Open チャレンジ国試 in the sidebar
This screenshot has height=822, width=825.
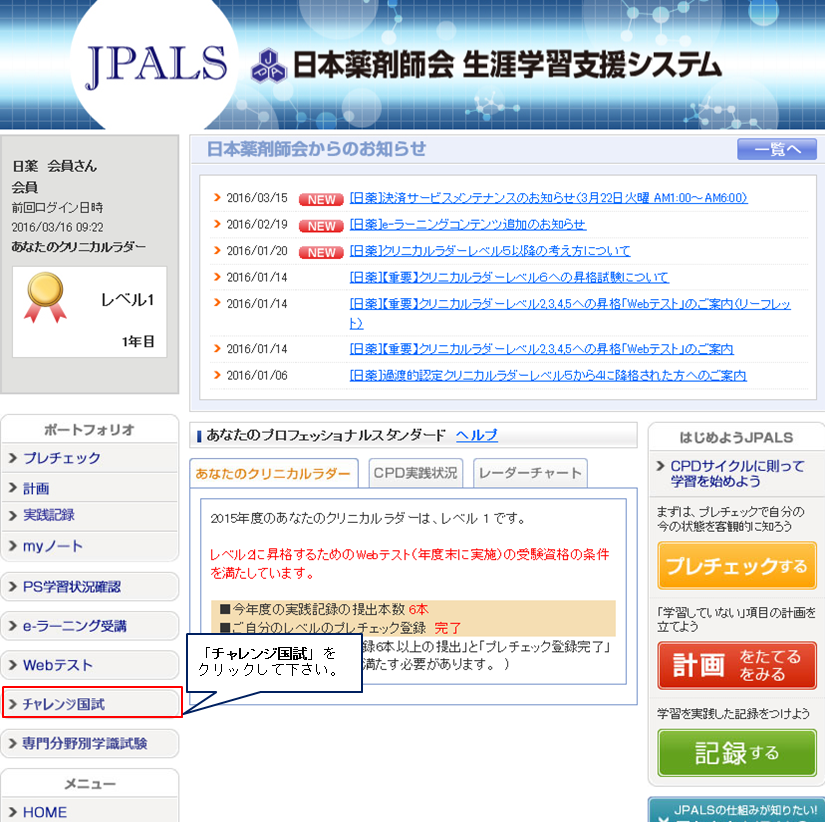tap(91, 704)
